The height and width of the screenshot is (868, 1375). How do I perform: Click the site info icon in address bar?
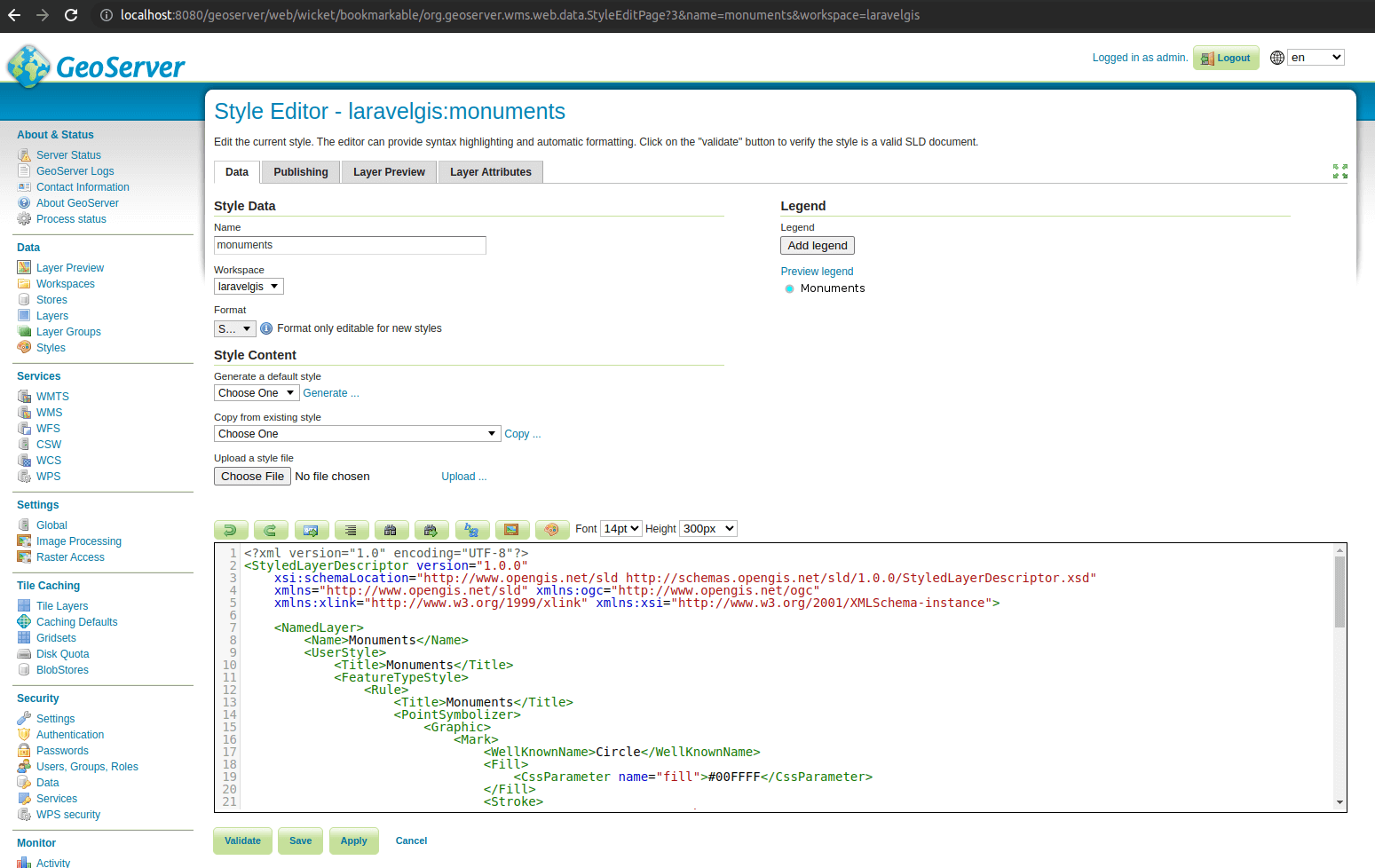(x=107, y=15)
